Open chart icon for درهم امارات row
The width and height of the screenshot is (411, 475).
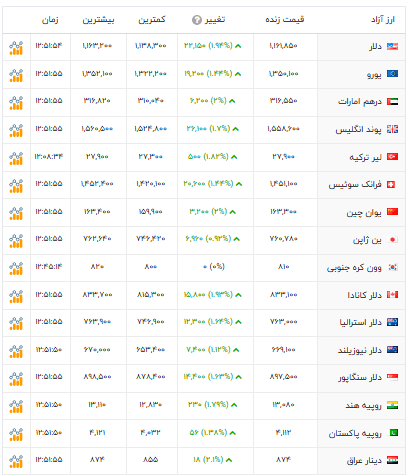pos(16,103)
